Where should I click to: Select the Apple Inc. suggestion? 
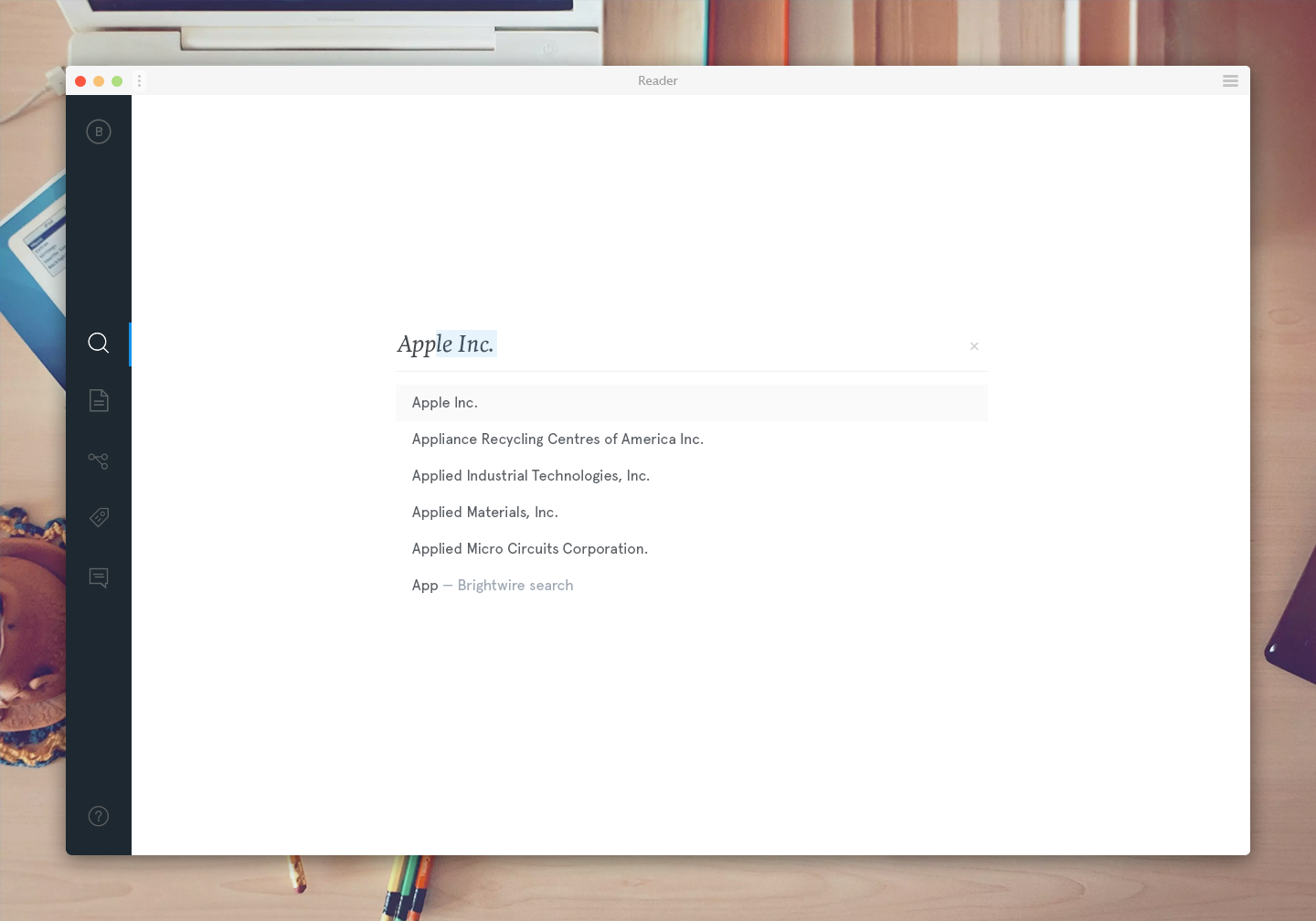click(691, 403)
